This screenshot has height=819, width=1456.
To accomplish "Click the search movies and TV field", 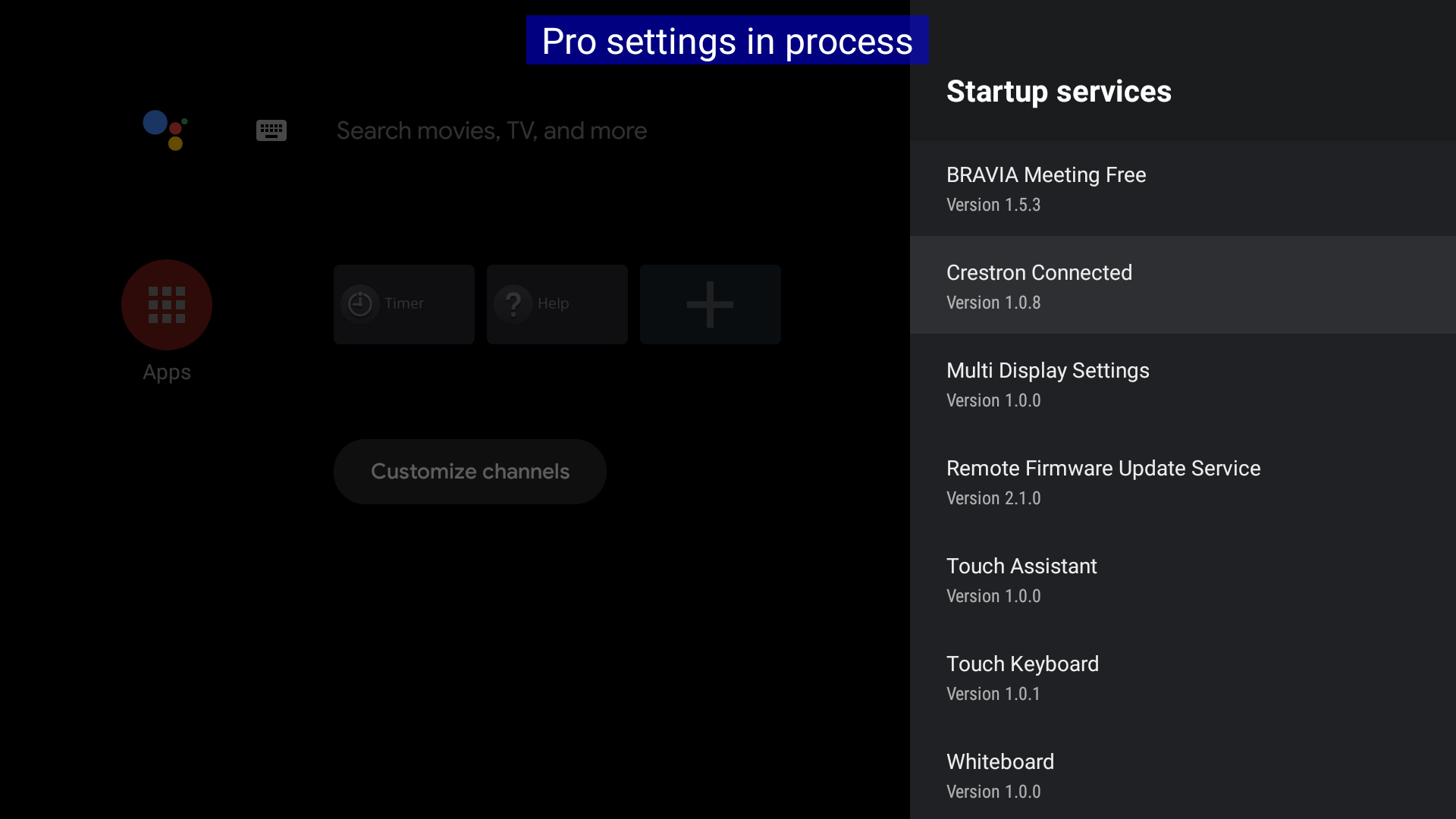I will 491,130.
